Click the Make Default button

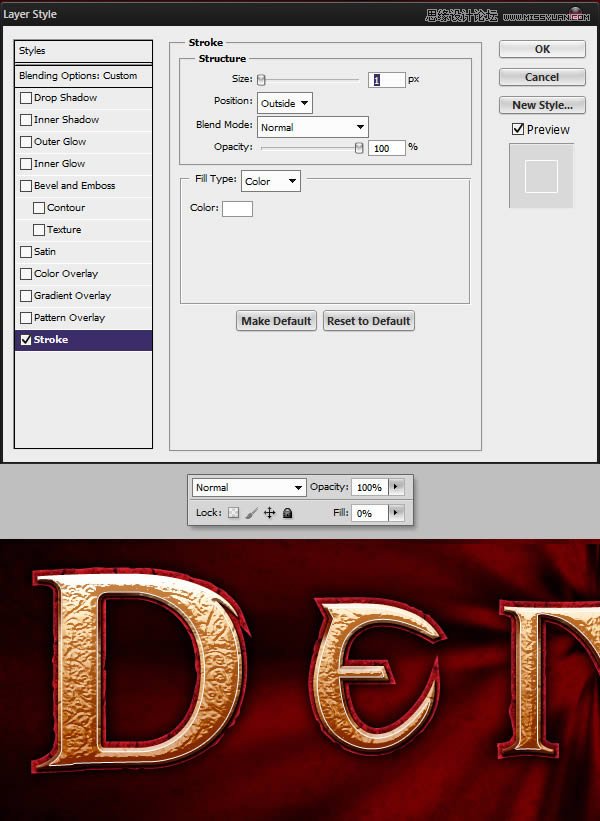tap(276, 321)
